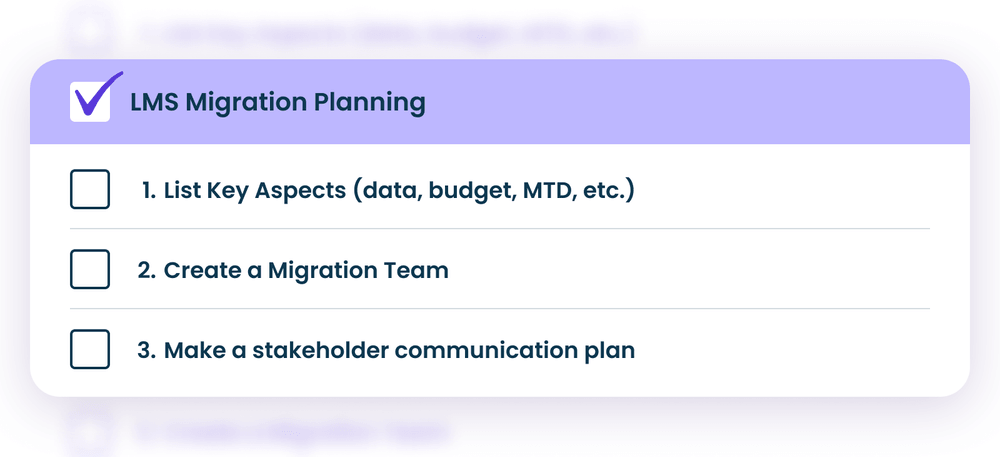Image resolution: width=1000 pixels, height=457 pixels.
Task: Click empty purple header area right of title
Action: pos(700,102)
